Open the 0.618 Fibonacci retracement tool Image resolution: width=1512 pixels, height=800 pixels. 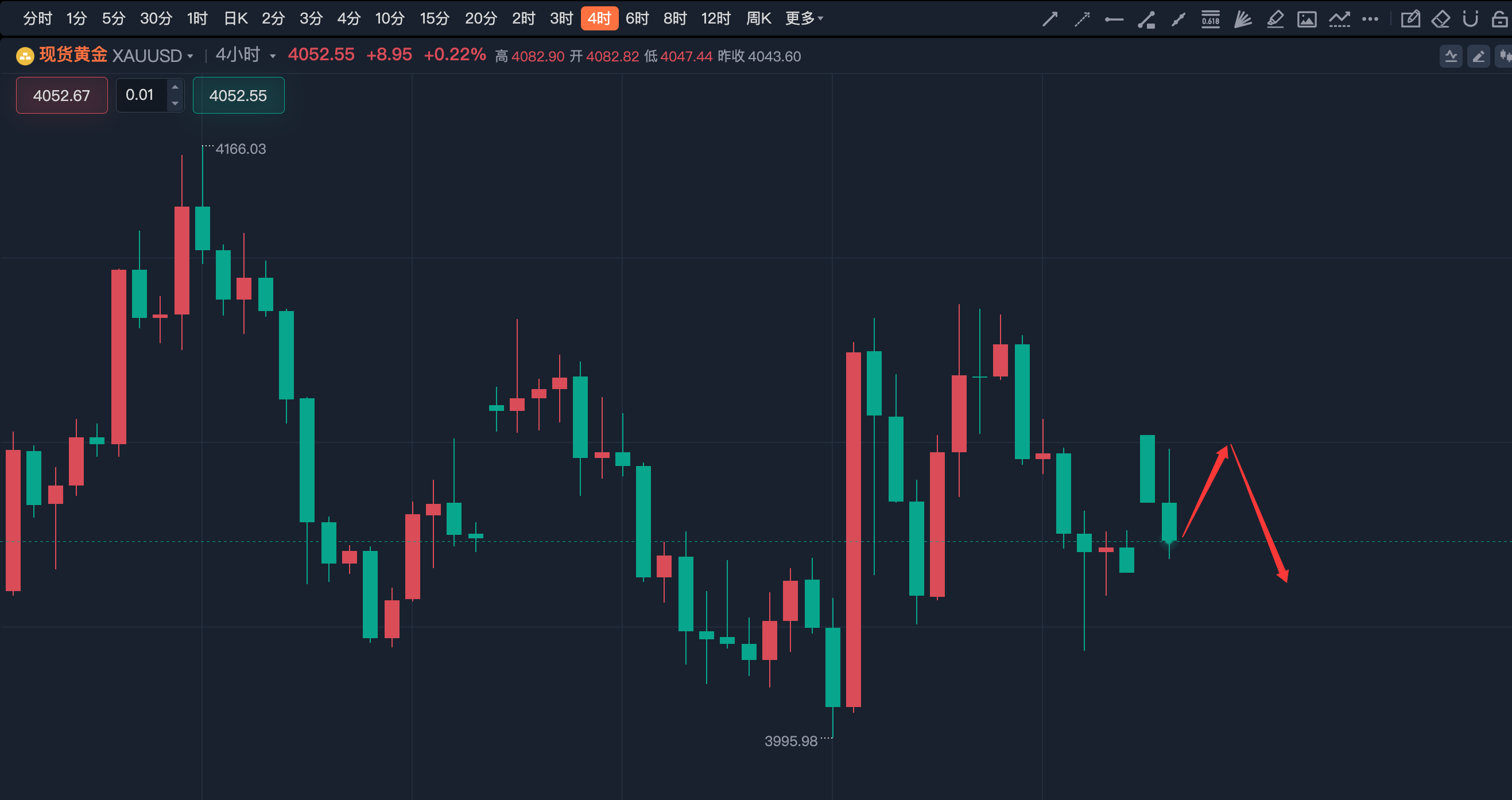point(1210,20)
